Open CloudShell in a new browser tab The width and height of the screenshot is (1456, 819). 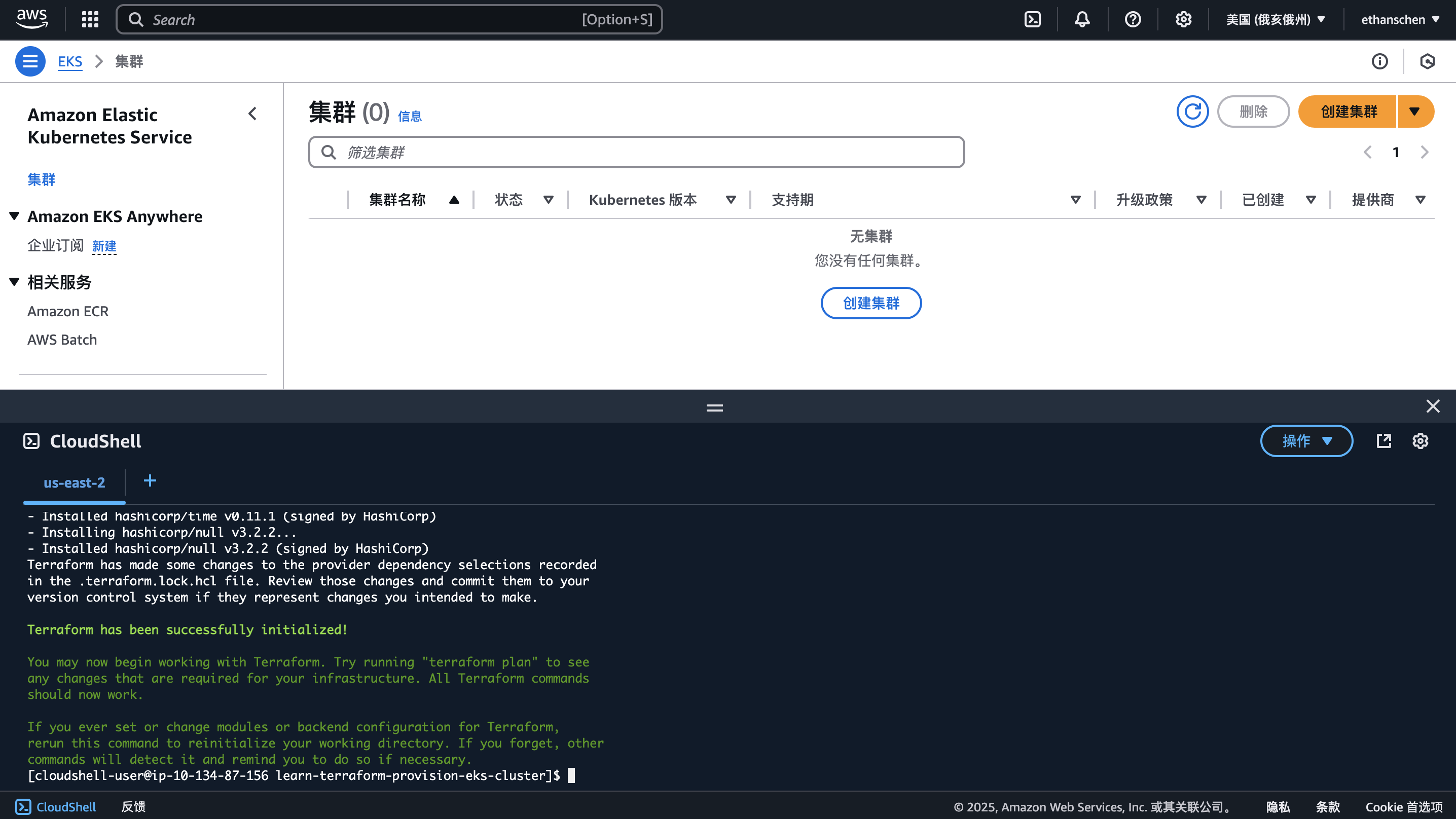click(1384, 441)
